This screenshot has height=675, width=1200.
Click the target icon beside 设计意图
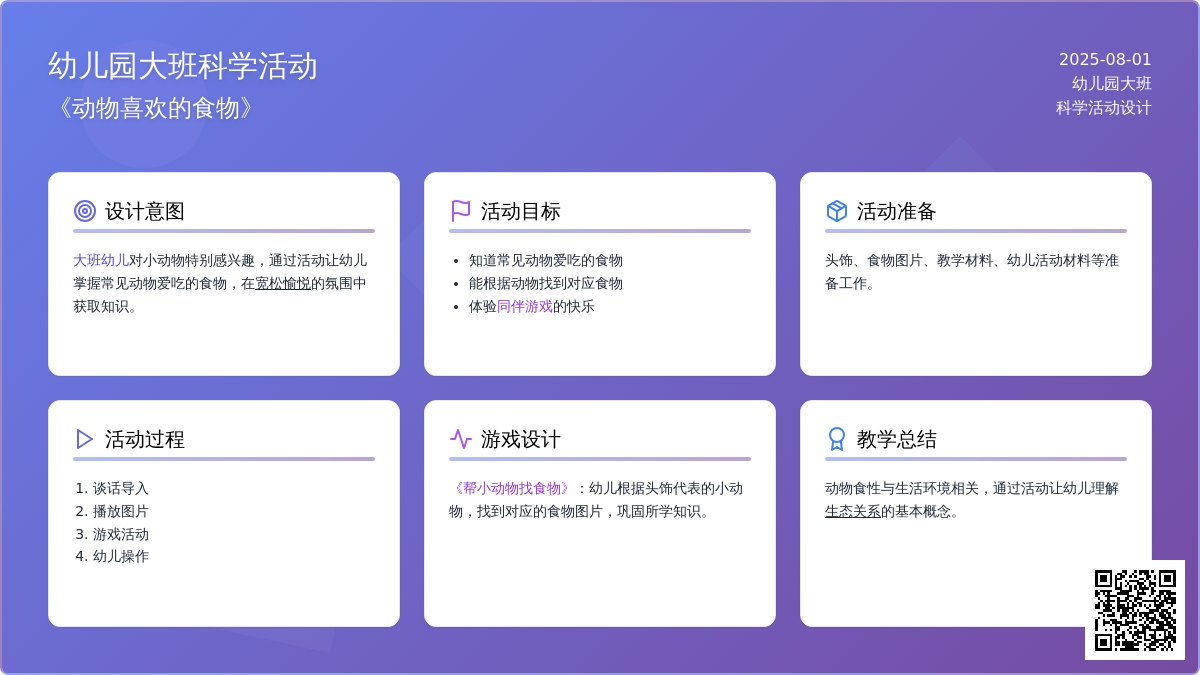pyautogui.click(x=85, y=211)
